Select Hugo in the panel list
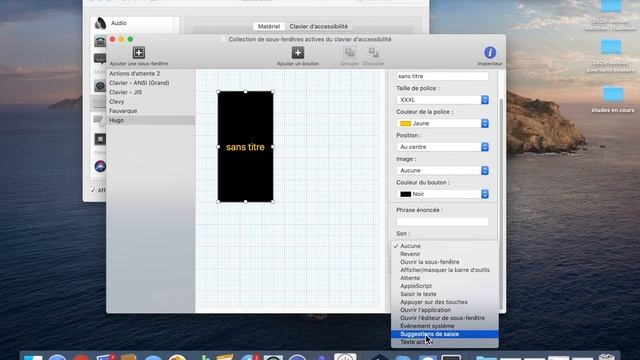640x360 pixels. click(x=151, y=120)
